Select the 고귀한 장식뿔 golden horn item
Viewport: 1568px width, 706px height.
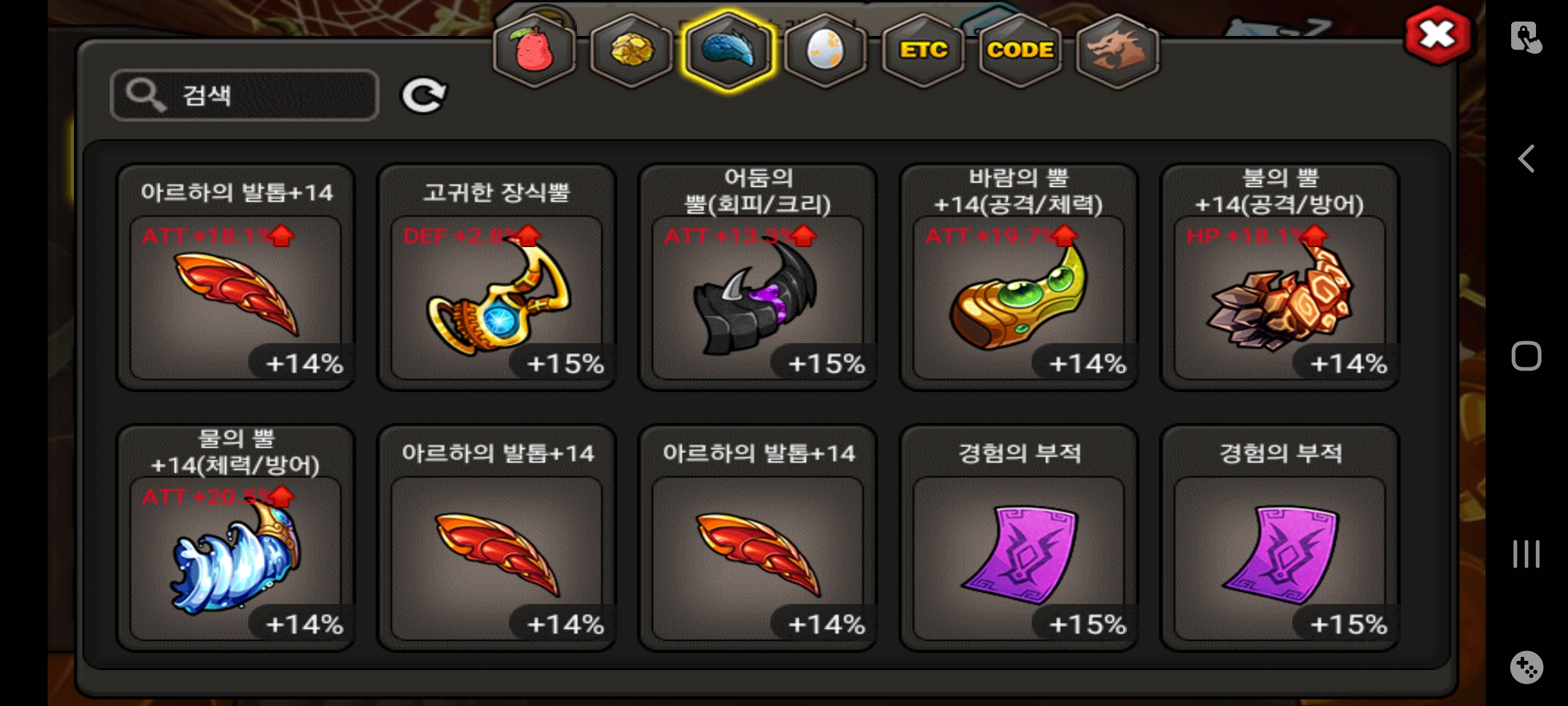click(x=497, y=277)
